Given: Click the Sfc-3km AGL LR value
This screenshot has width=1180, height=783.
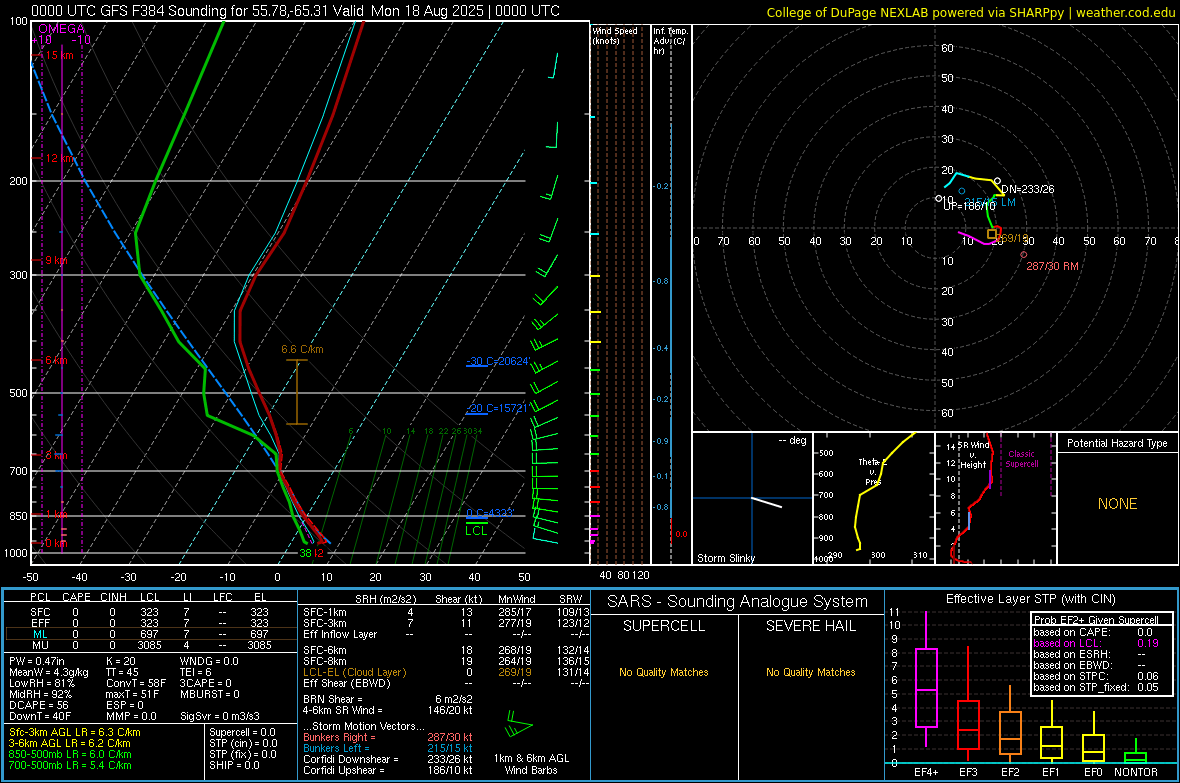Looking at the screenshot, I should [x=75, y=732].
